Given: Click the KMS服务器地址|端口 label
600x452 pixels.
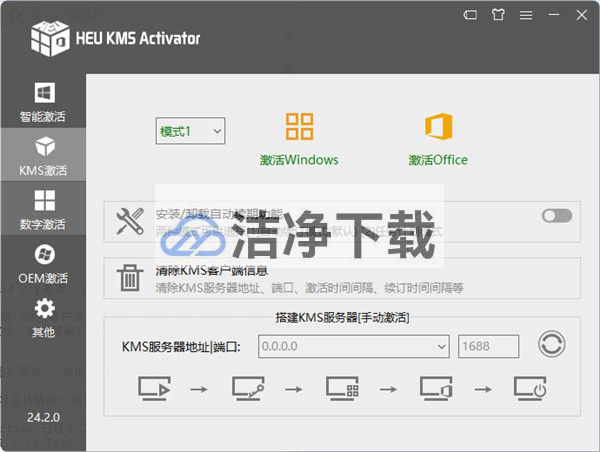Looking at the screenshot, I should tap(181, 347).
